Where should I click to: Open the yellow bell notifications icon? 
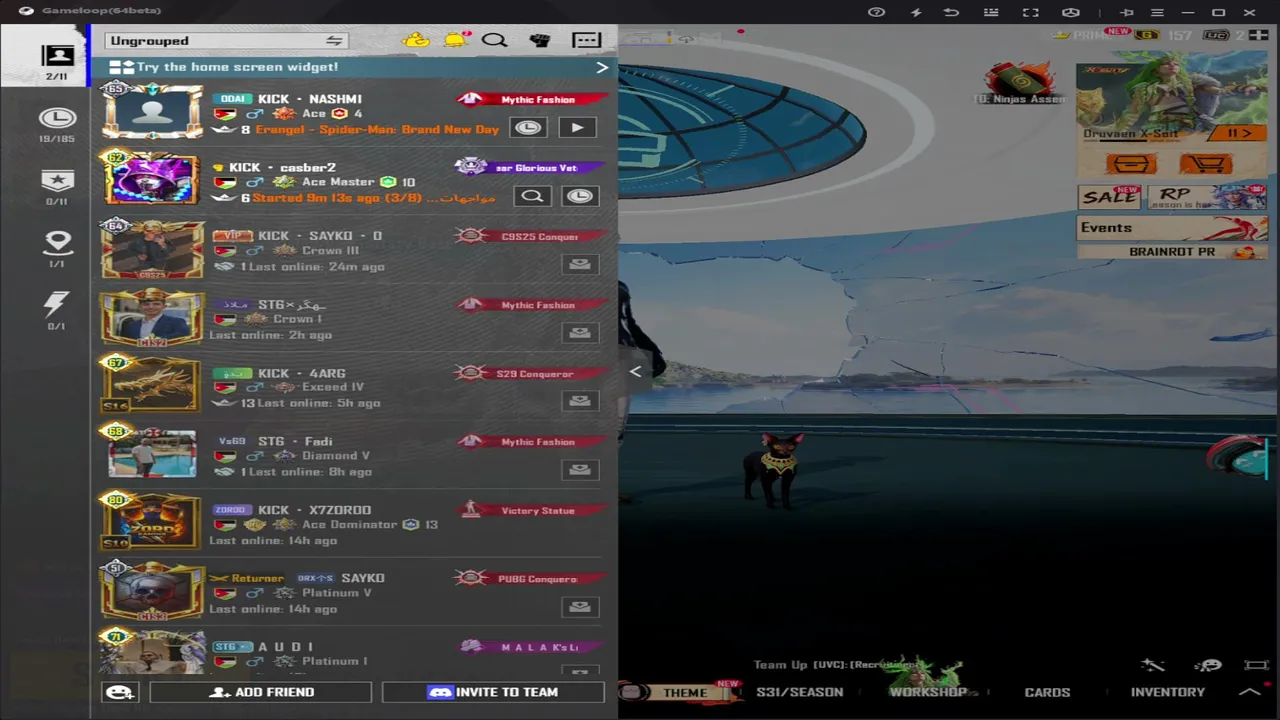coord(456,40)
